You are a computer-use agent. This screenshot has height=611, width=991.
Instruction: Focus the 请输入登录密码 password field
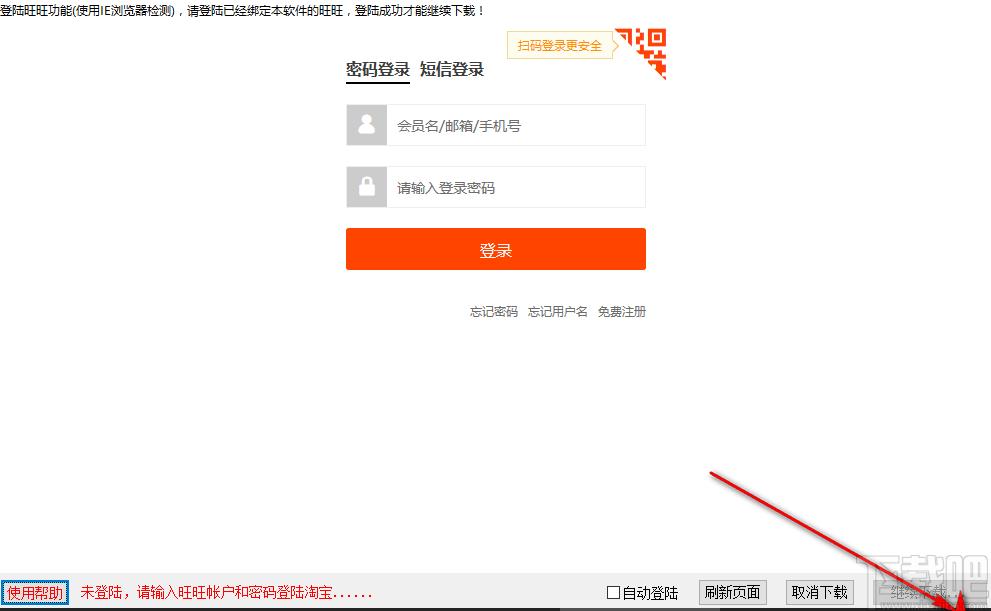(515, 188)
